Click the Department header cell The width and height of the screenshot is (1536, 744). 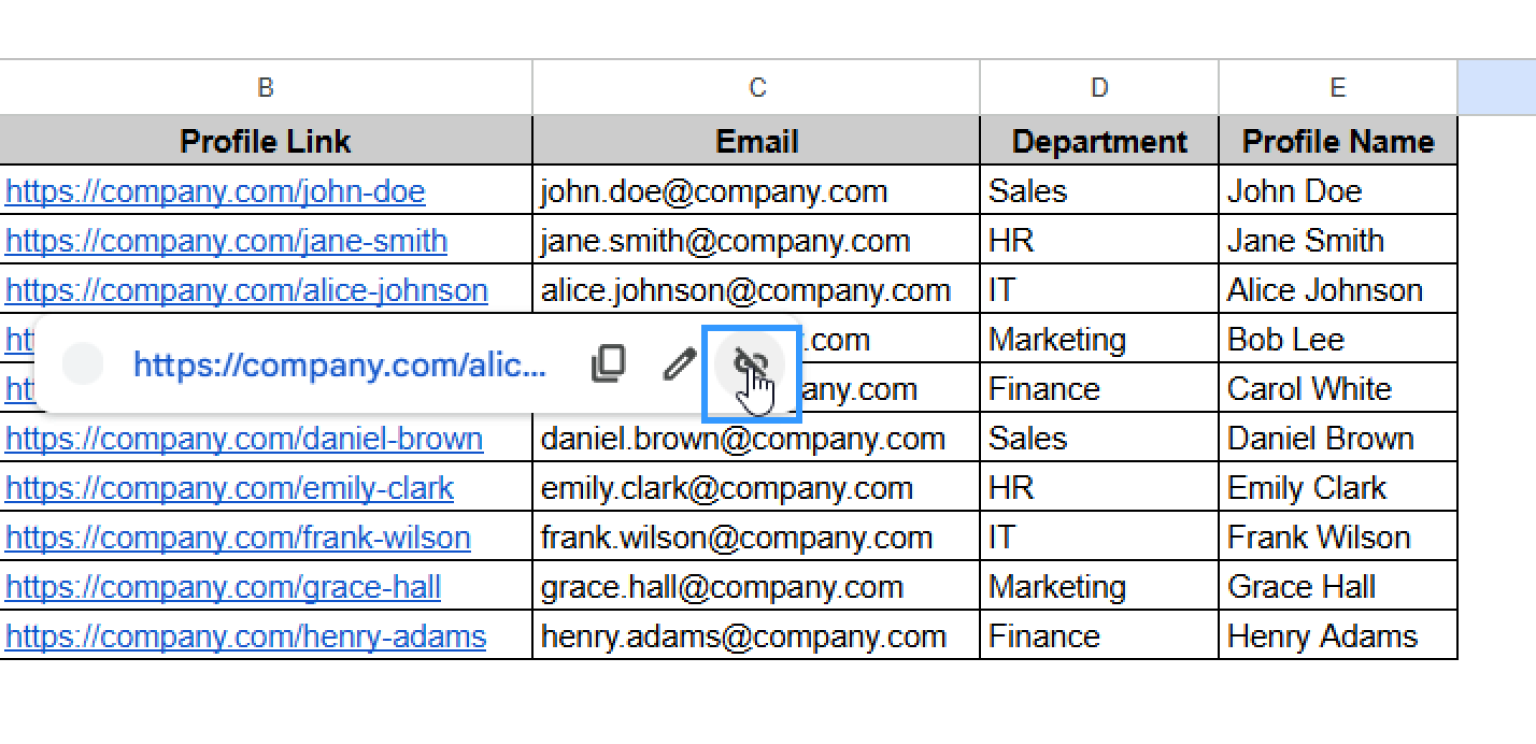tap(1099, 141)
